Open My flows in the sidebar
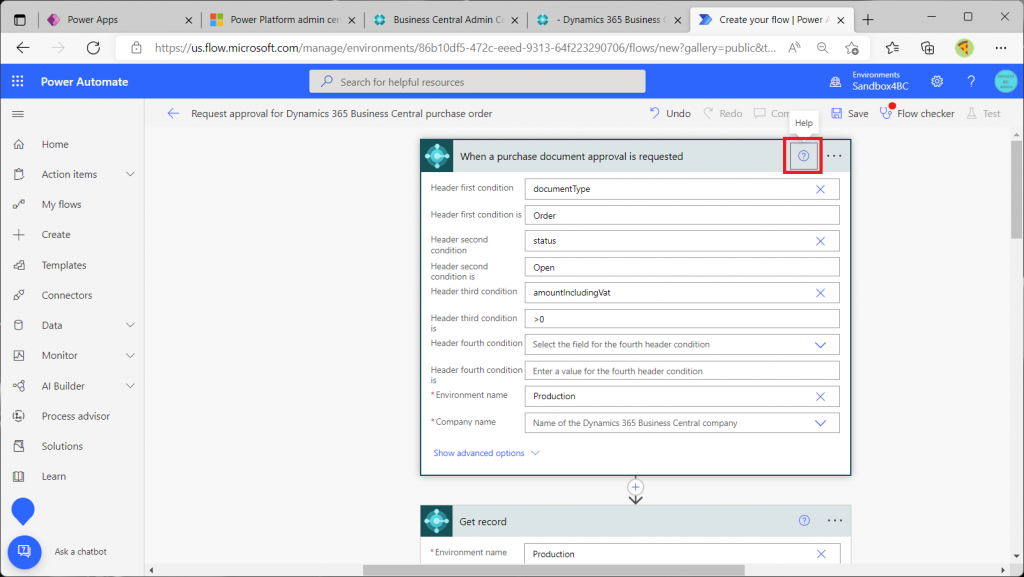This screenshot has width=1024, height=577. [x=61, y=204]
